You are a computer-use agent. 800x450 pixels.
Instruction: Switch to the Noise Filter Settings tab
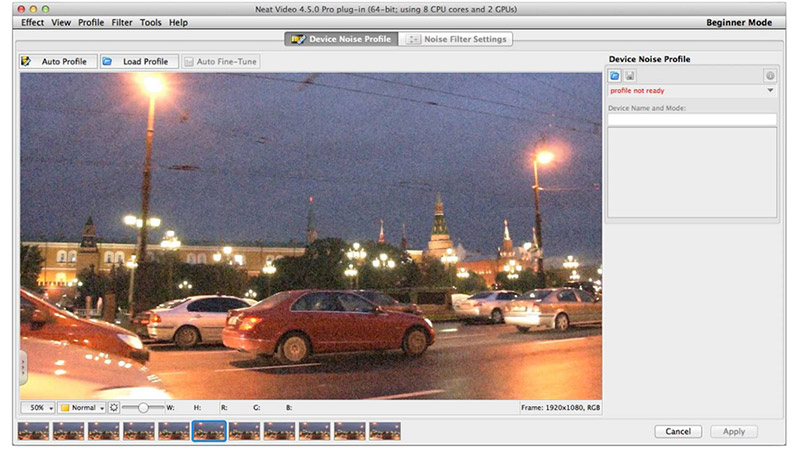coord(456,39)
